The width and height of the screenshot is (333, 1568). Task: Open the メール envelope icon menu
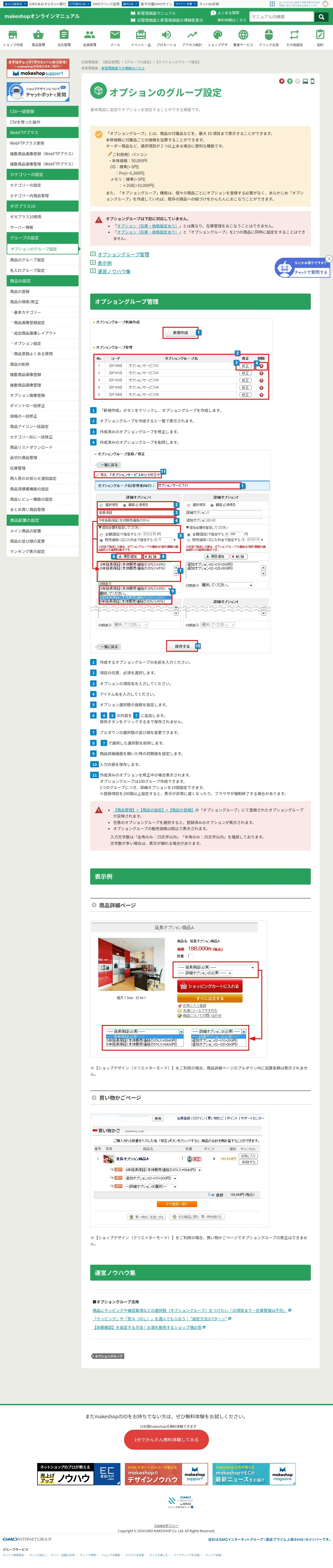click(x=115, y=38)
